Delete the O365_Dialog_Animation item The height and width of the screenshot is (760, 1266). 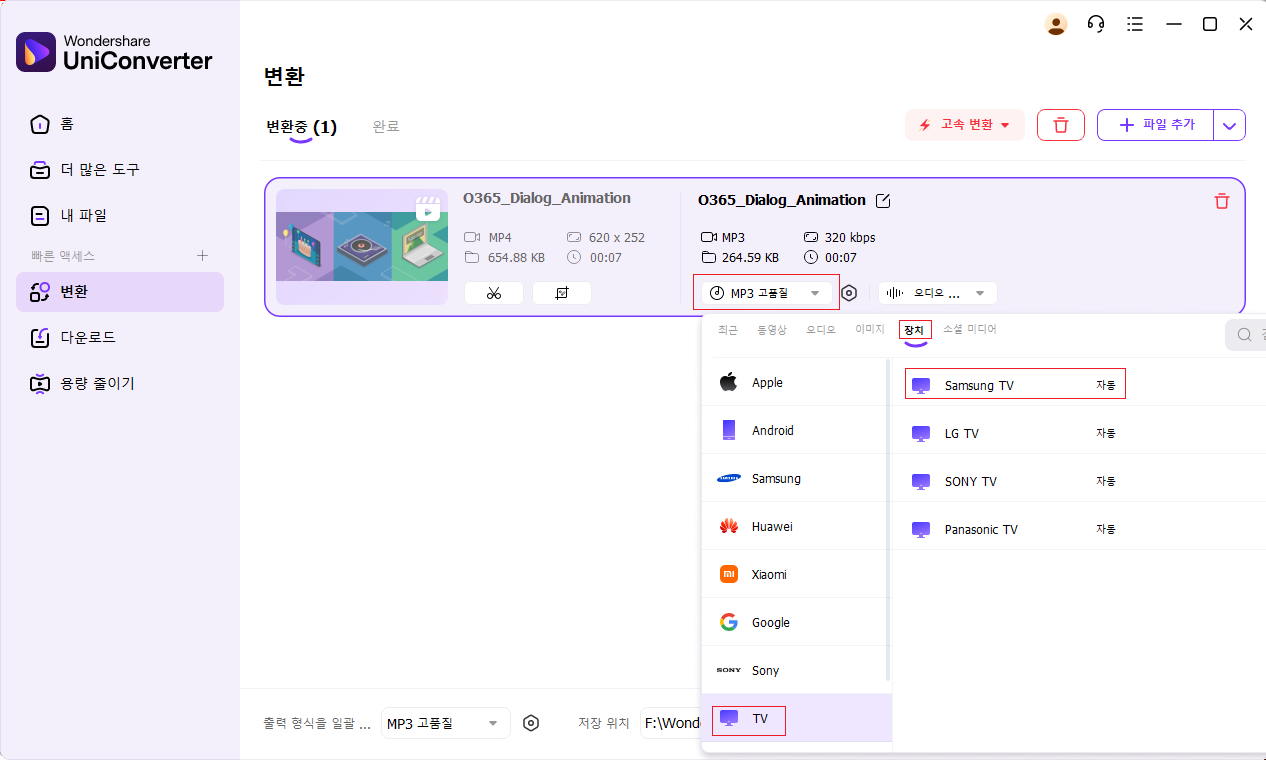point(1221,201)
